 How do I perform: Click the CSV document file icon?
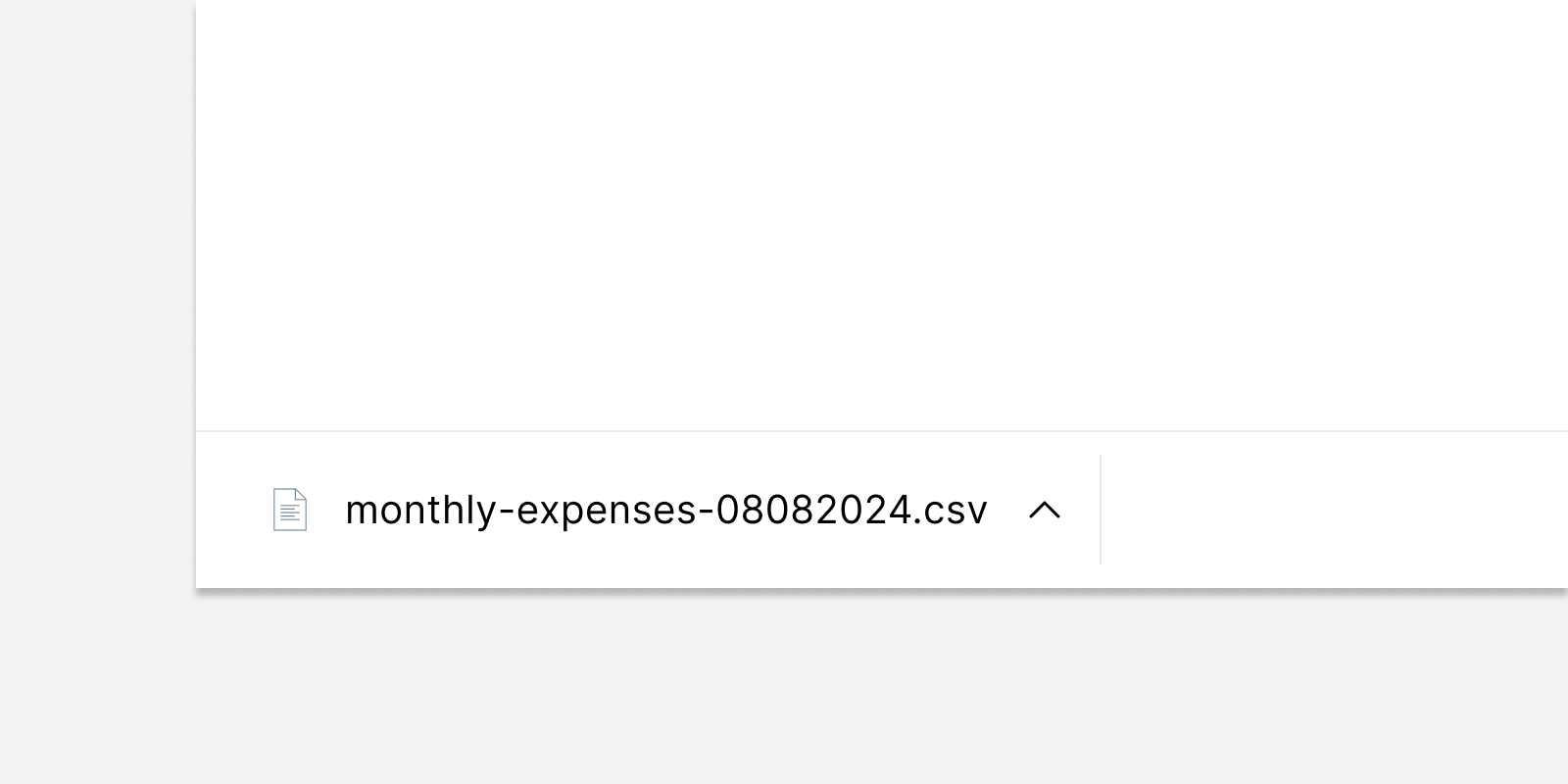click(289, 510)
